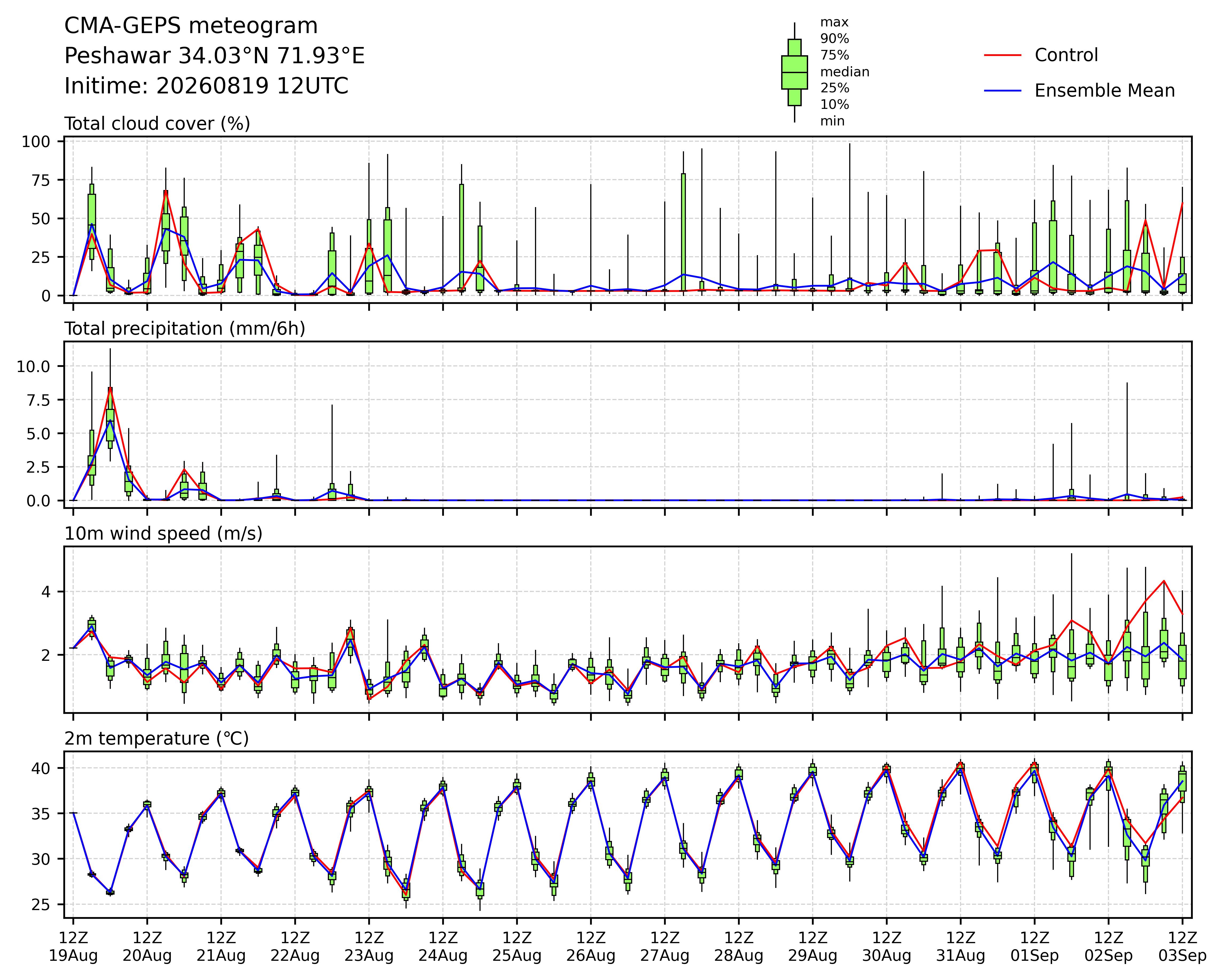Screen dimensions: 1223x980
Task: Click the median label in the legend
Action: pyautogui.click(x=845, y=72)
